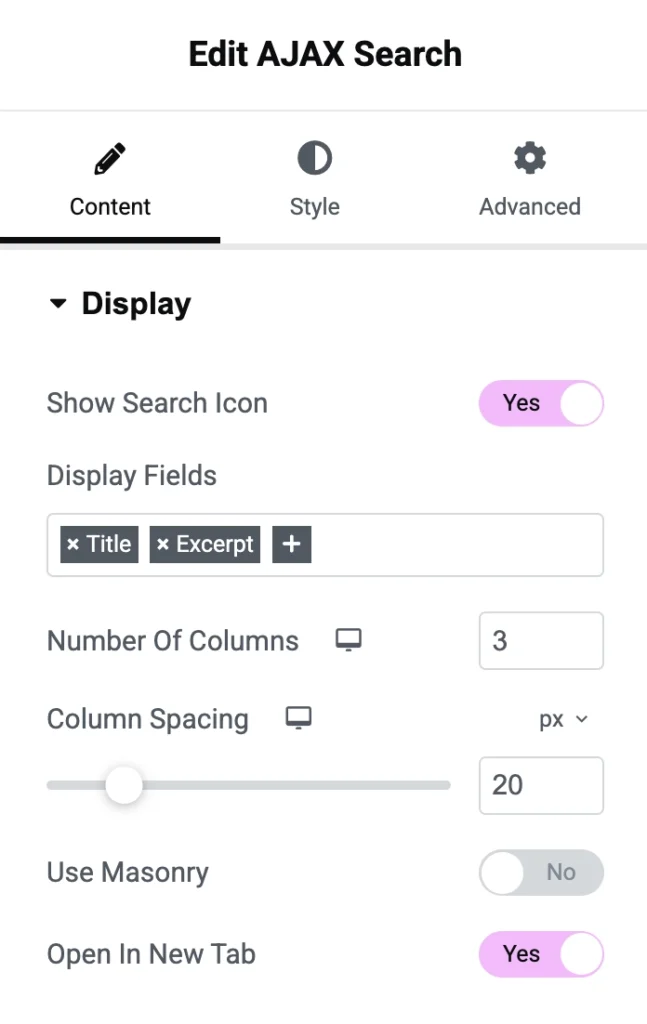Click the pencil icon above Content
Viewport: 647px width, 1024px height.
[x=110, y=159]
